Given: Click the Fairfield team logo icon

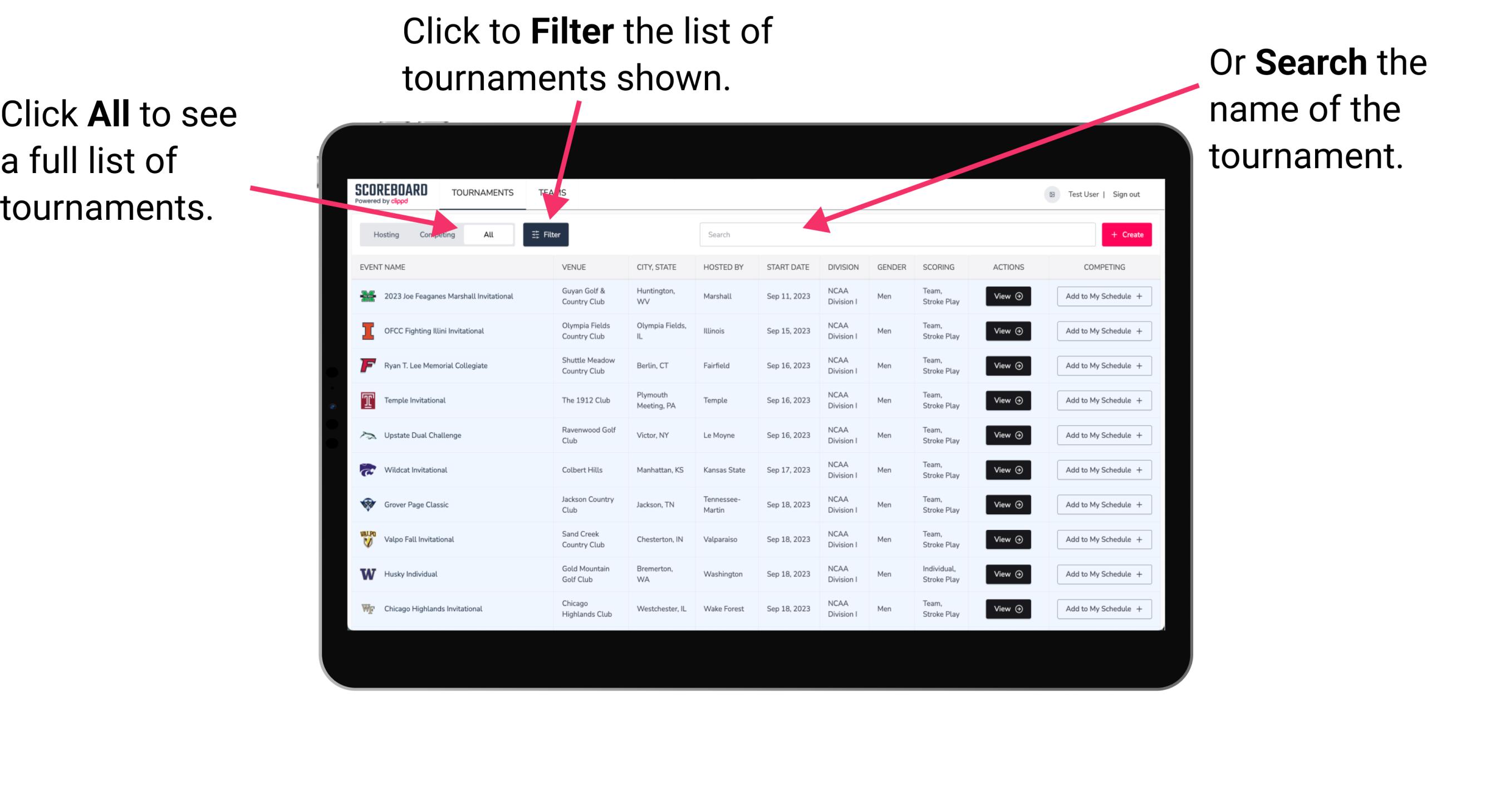Looking at the screenshot, I should pos(367,365).
